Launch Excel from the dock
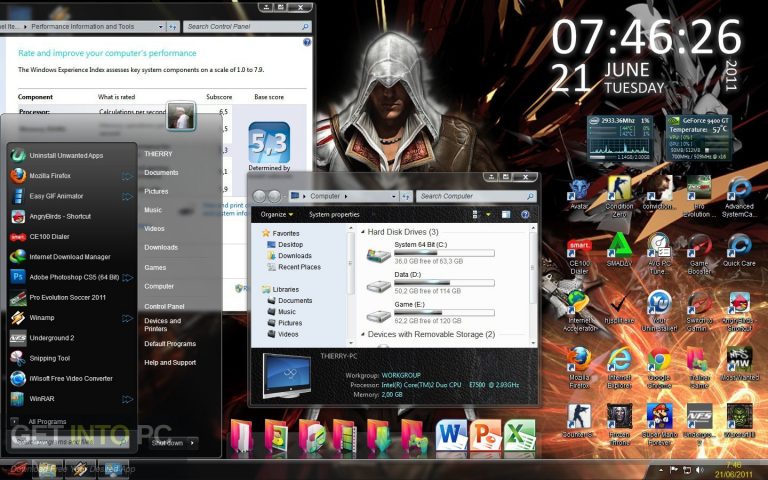768x480 pixels. click(x=520, y=435)
